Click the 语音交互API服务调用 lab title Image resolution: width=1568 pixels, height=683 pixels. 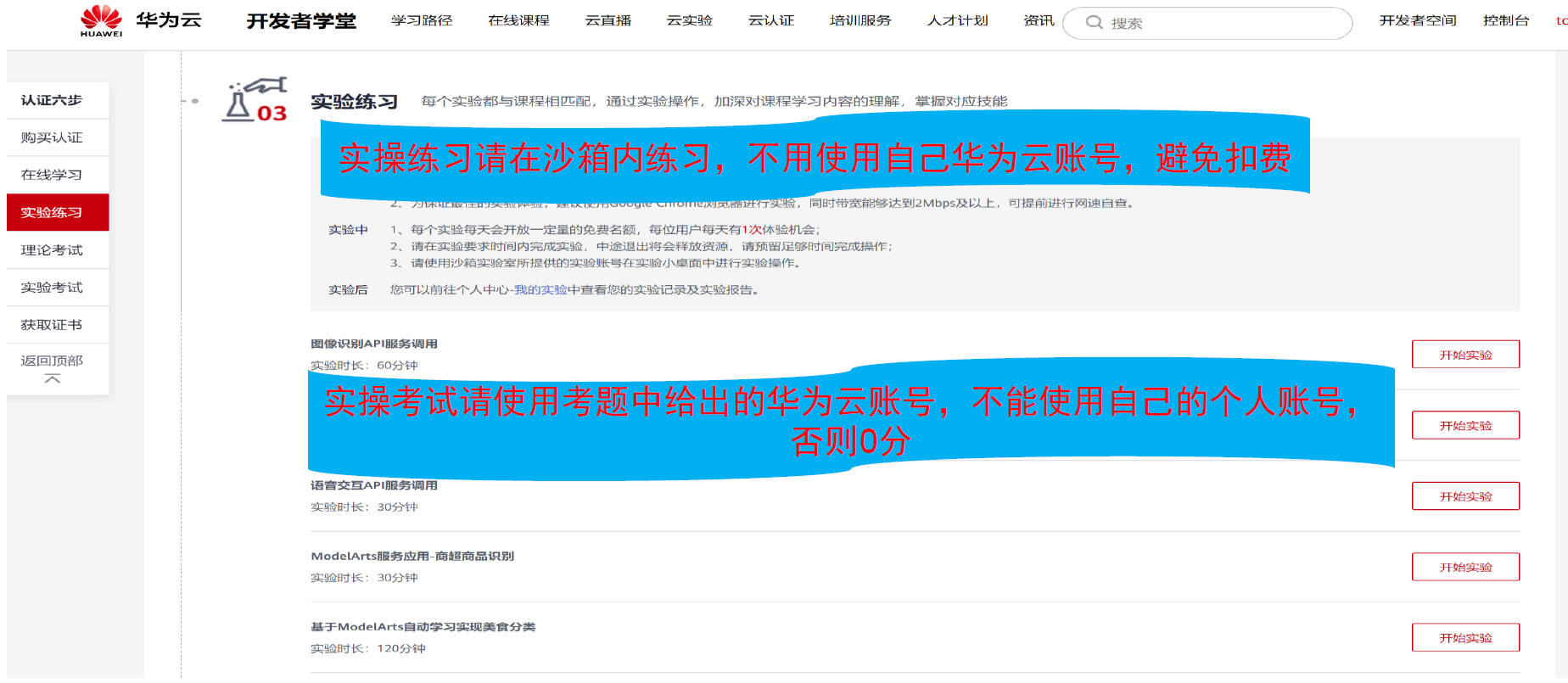[x=374, y=485]
